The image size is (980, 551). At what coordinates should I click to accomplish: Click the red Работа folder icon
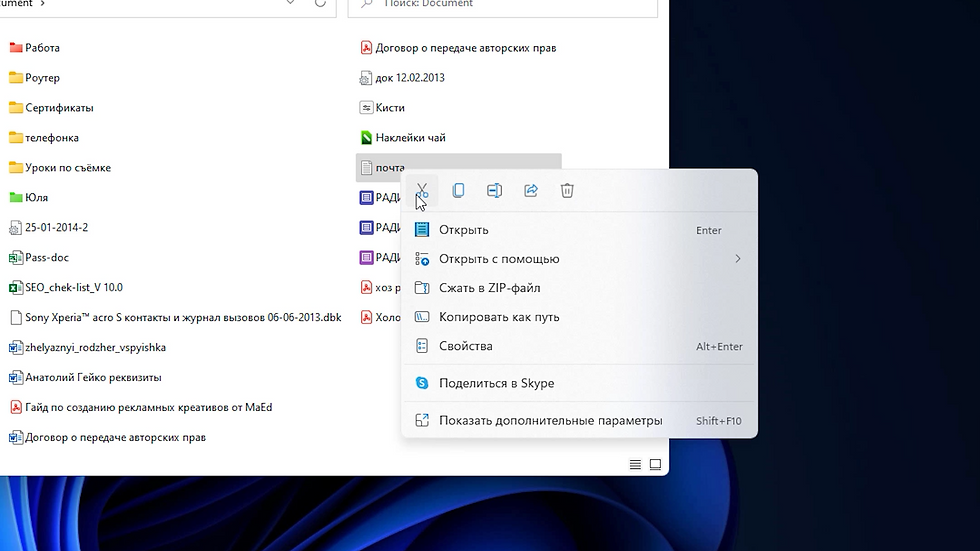[x=16, y=47]
